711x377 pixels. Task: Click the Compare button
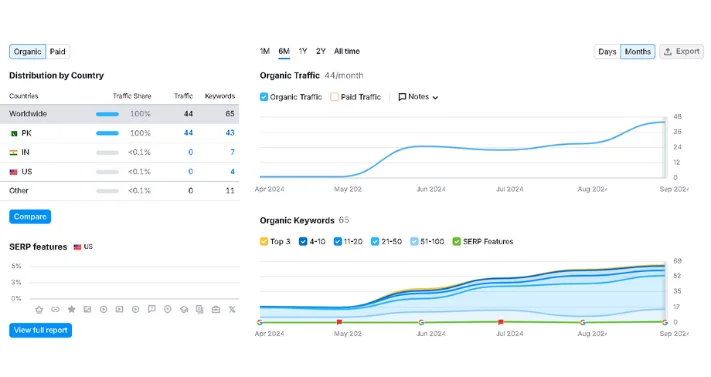click(30, 217)
